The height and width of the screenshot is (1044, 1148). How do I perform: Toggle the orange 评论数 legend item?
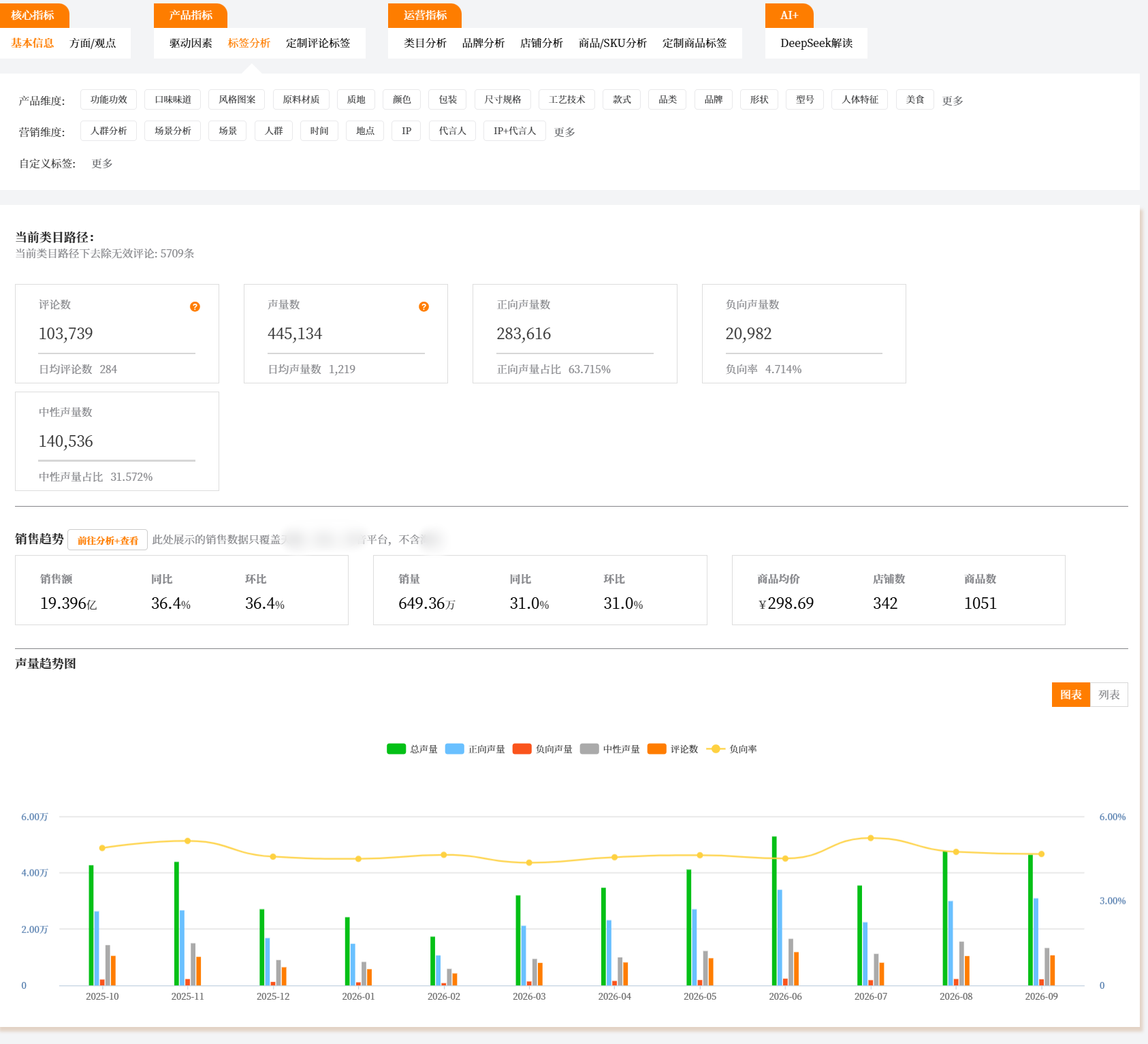[673, 748]
